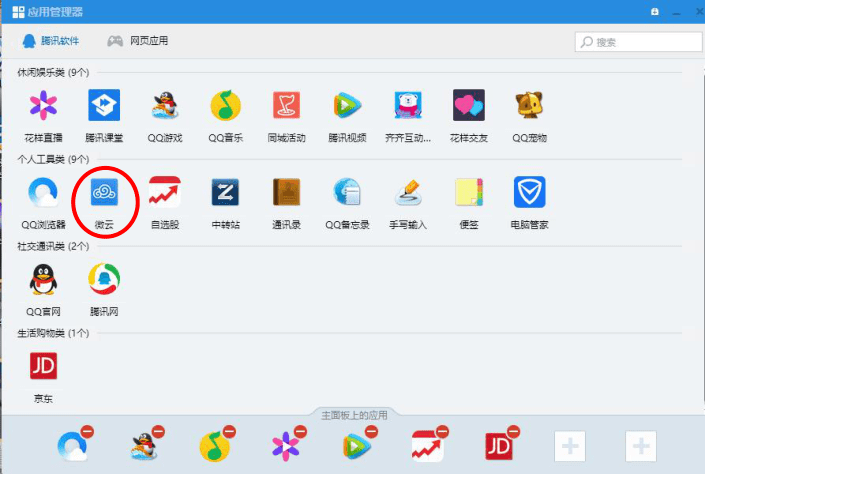Open the 花样交友 hearts icon
Image resolution: width=860 pixels, height=484 pixels.
[x=469, y=105]
